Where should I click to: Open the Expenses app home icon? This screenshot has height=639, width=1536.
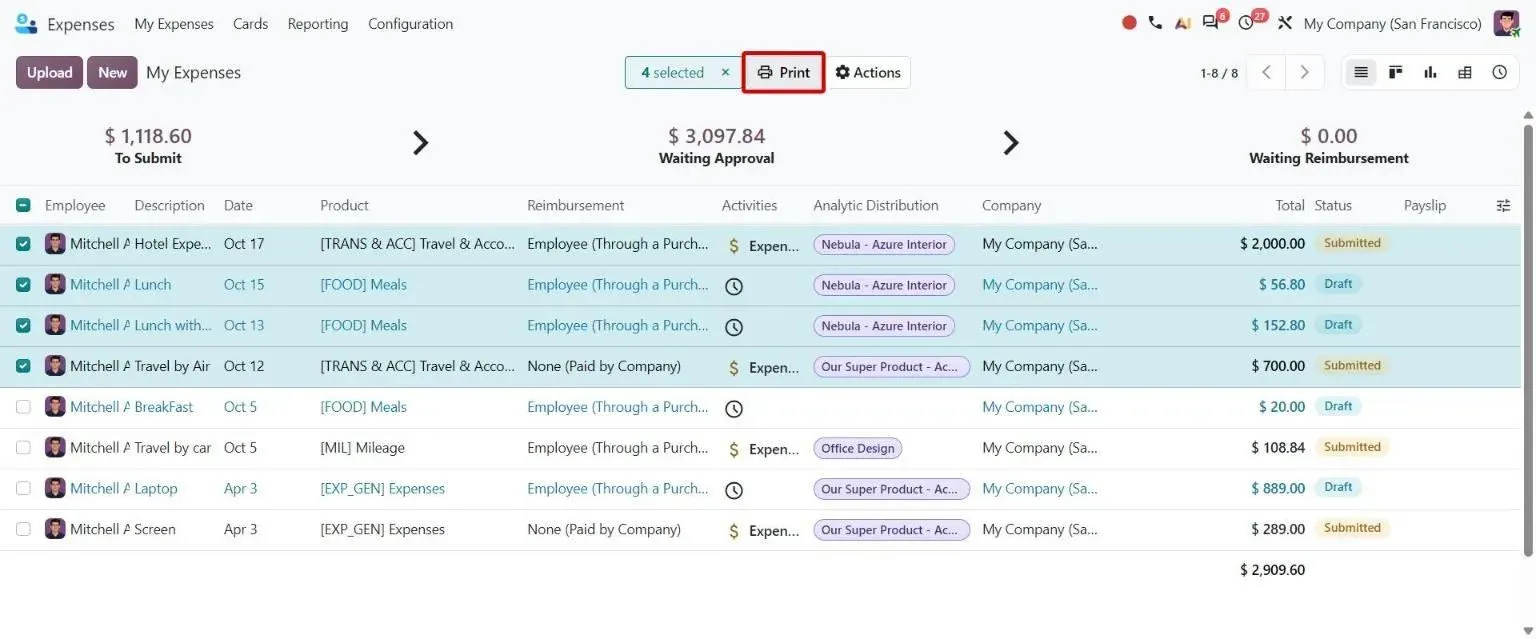pyautogui.click(x=26, y=23)
